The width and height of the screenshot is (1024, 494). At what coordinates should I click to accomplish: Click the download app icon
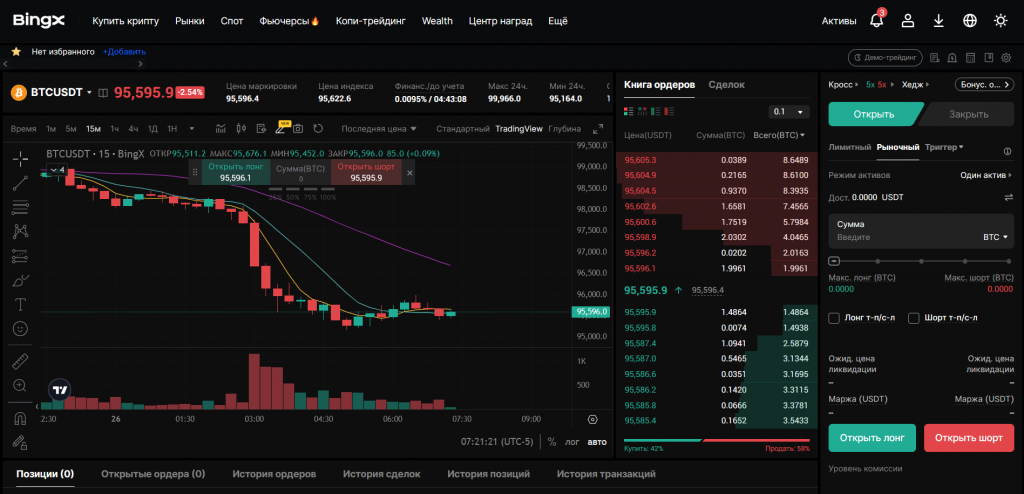coord(938,20)
